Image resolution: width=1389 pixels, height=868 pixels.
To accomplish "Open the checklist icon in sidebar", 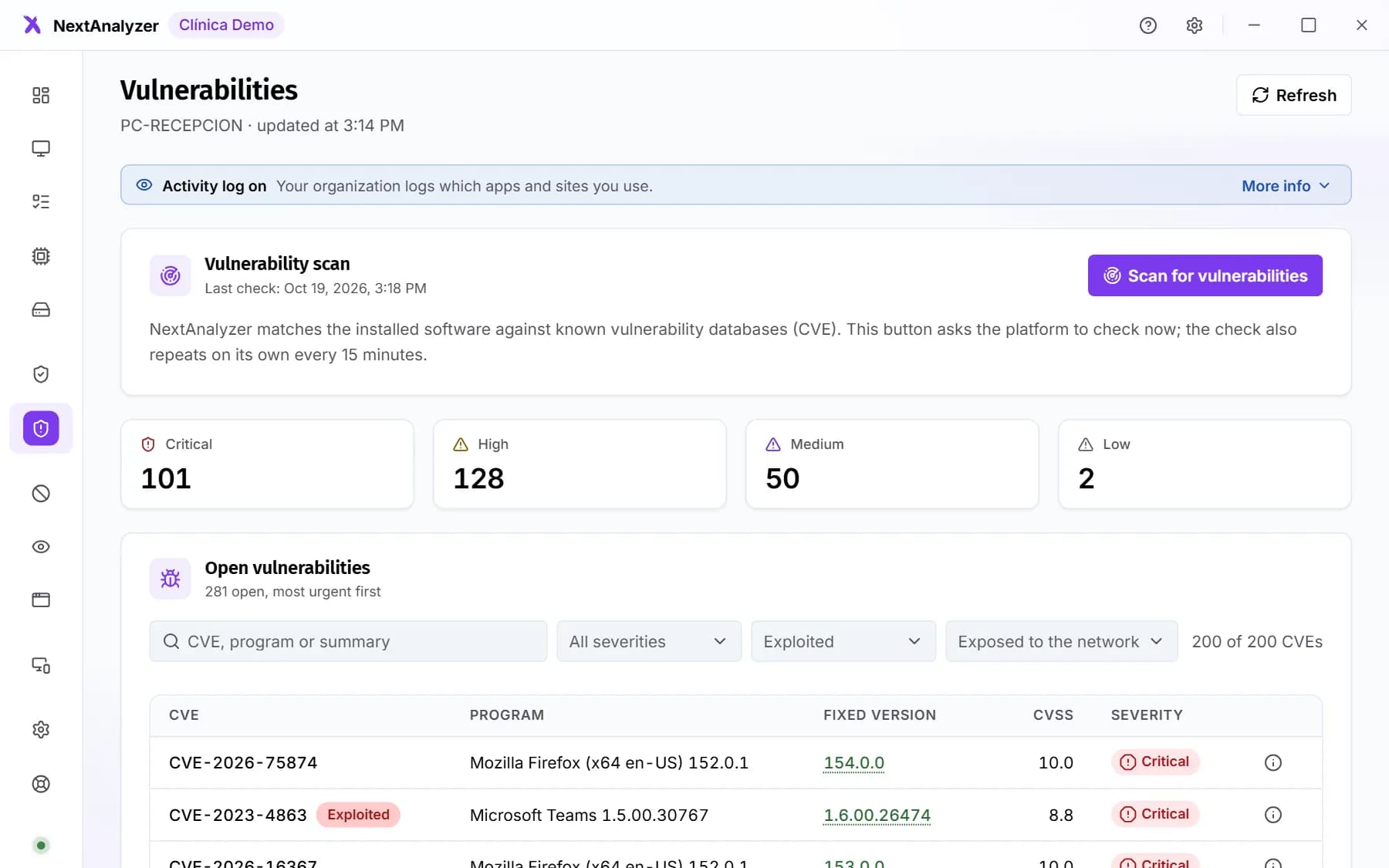I will tap(41, 201).
